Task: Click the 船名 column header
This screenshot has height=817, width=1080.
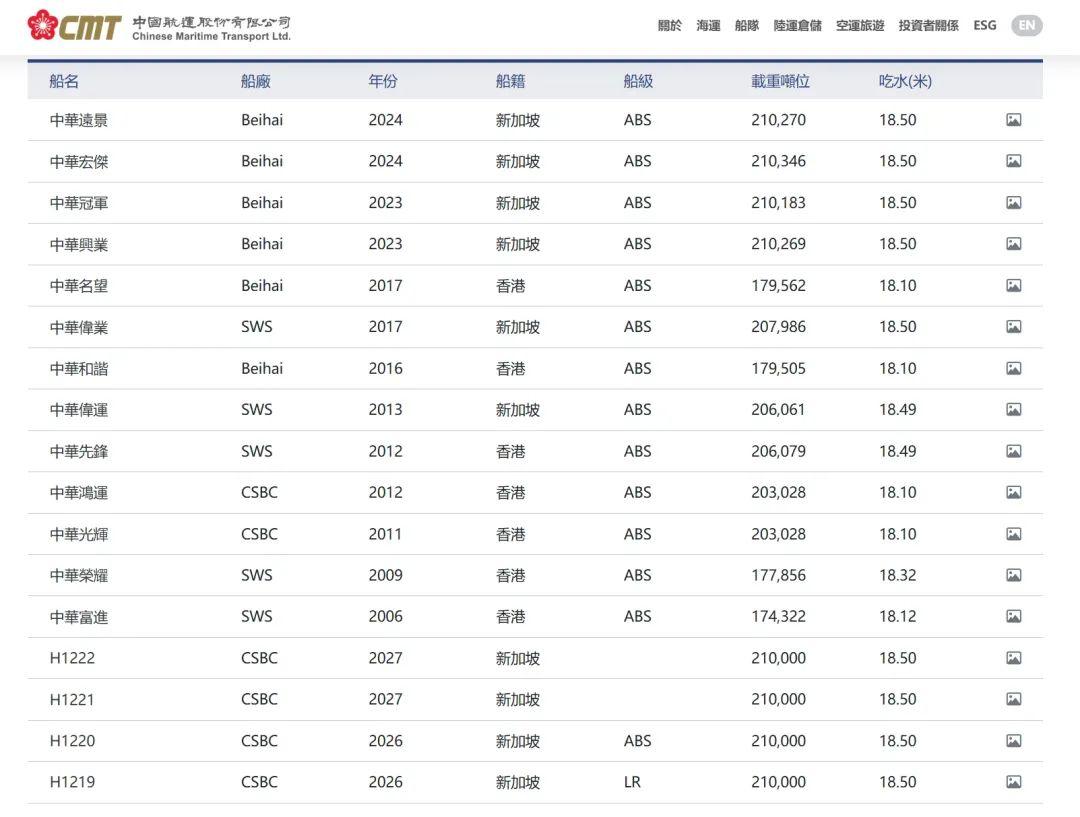Action: coord(64,81)
